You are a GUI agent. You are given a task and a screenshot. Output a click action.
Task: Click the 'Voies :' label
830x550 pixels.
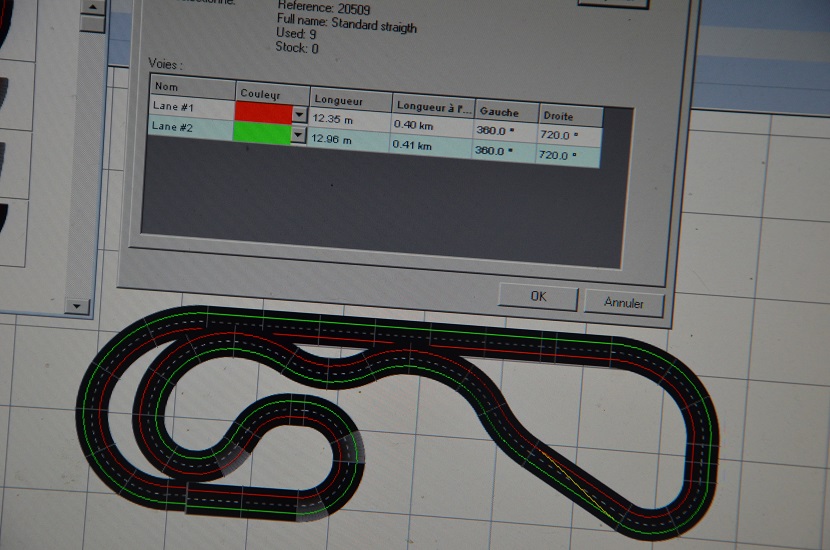(165, 65)
